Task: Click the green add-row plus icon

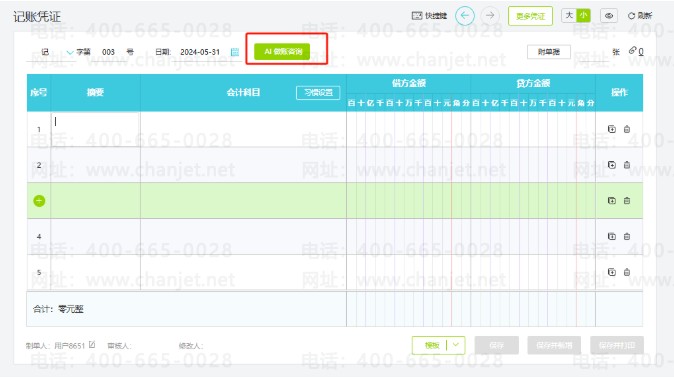Action: click(x=39, y=201)
